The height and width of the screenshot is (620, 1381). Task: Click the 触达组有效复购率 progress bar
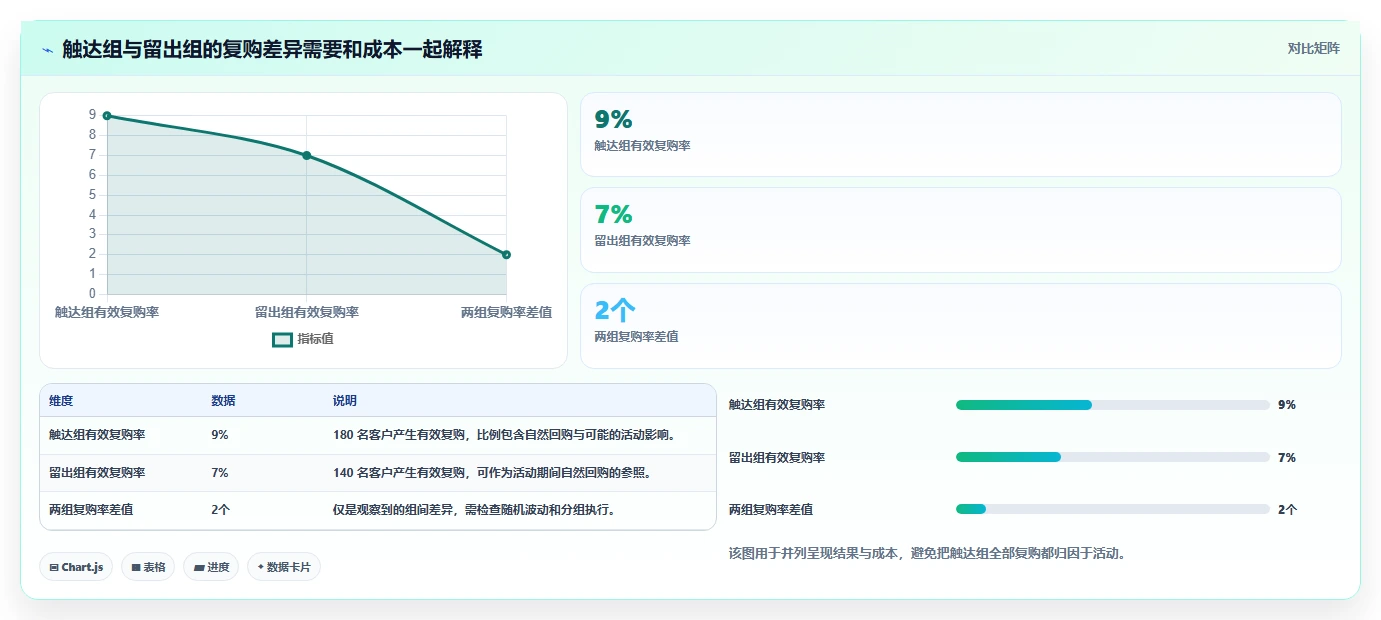point(1113,405)
